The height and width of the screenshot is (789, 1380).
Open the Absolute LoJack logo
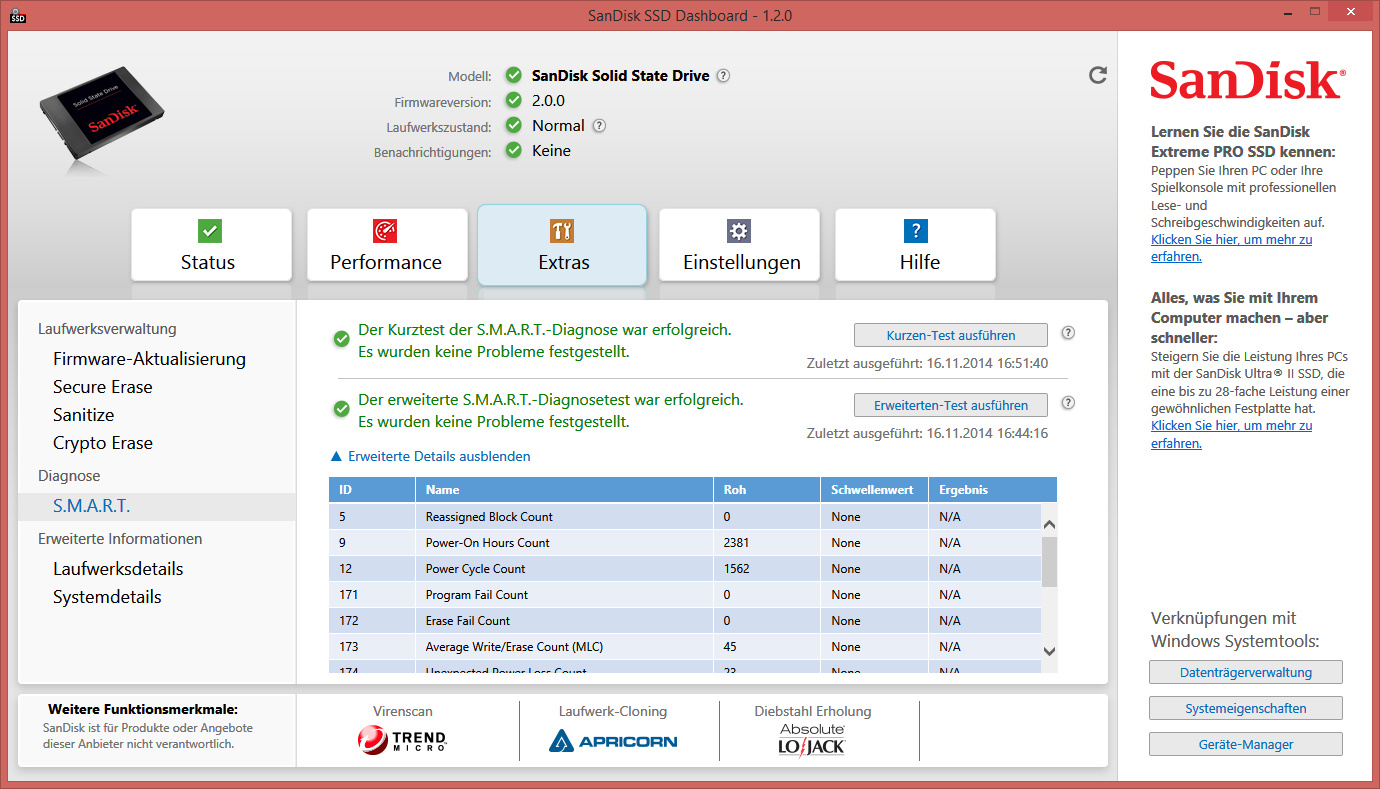pyautogui.click(x=812, y=739)
